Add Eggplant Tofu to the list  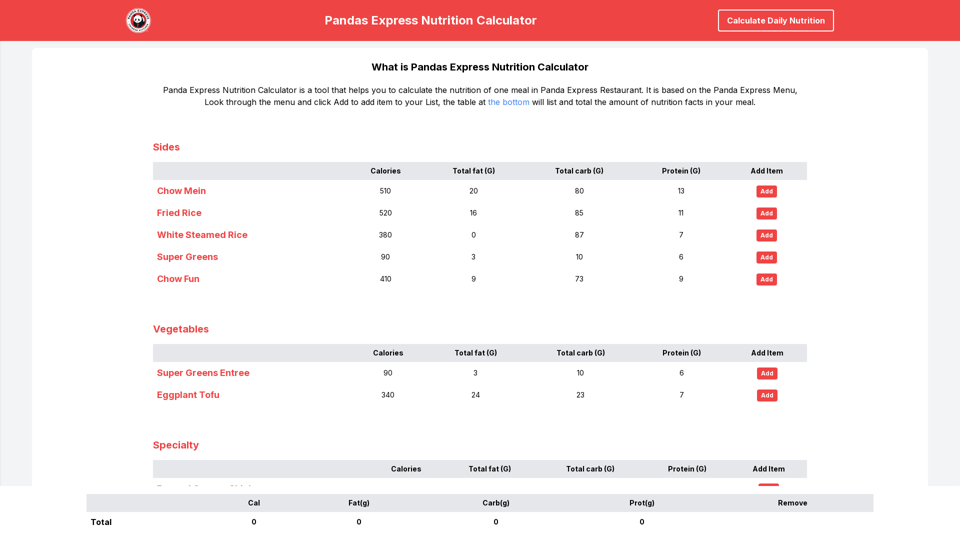pyautogui.click(x=767, y=395)
